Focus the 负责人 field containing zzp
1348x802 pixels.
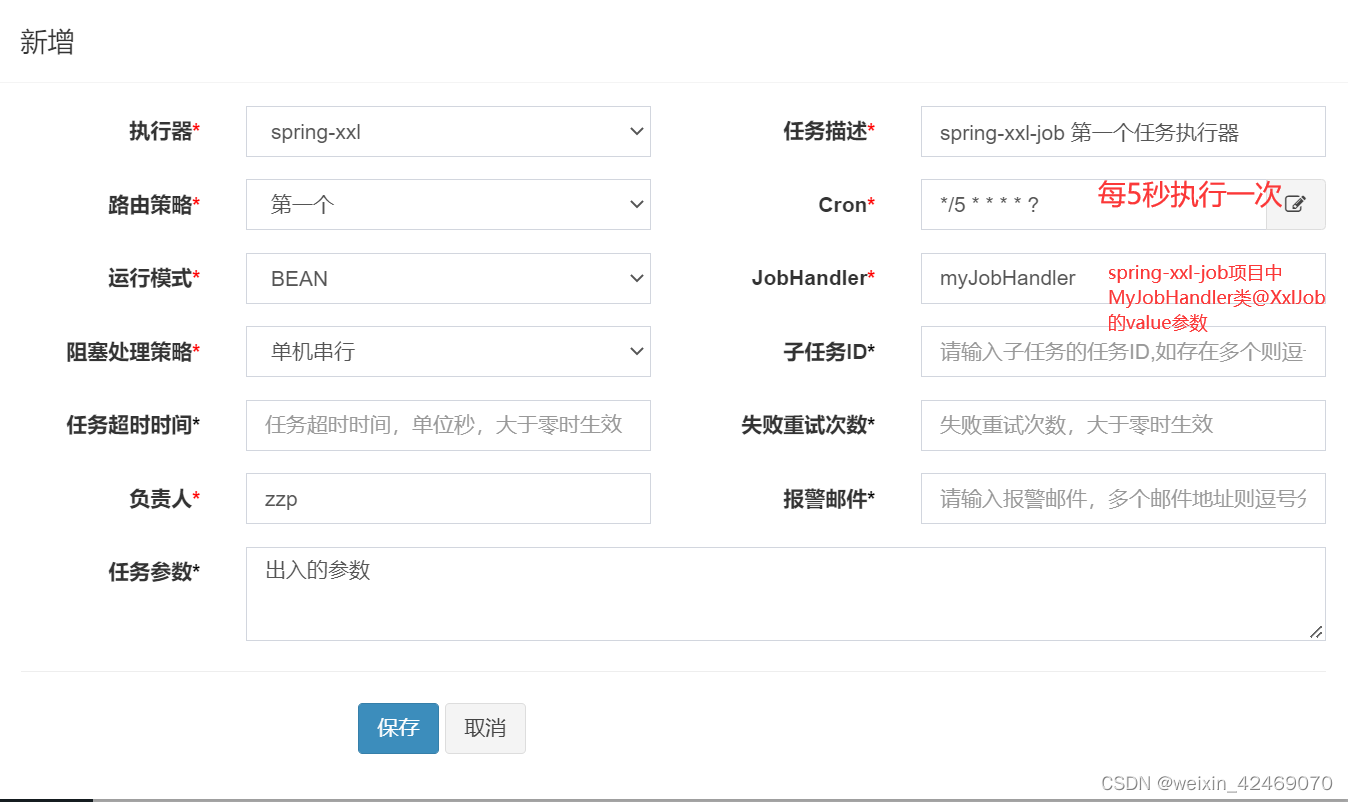(x=448, y=498)
